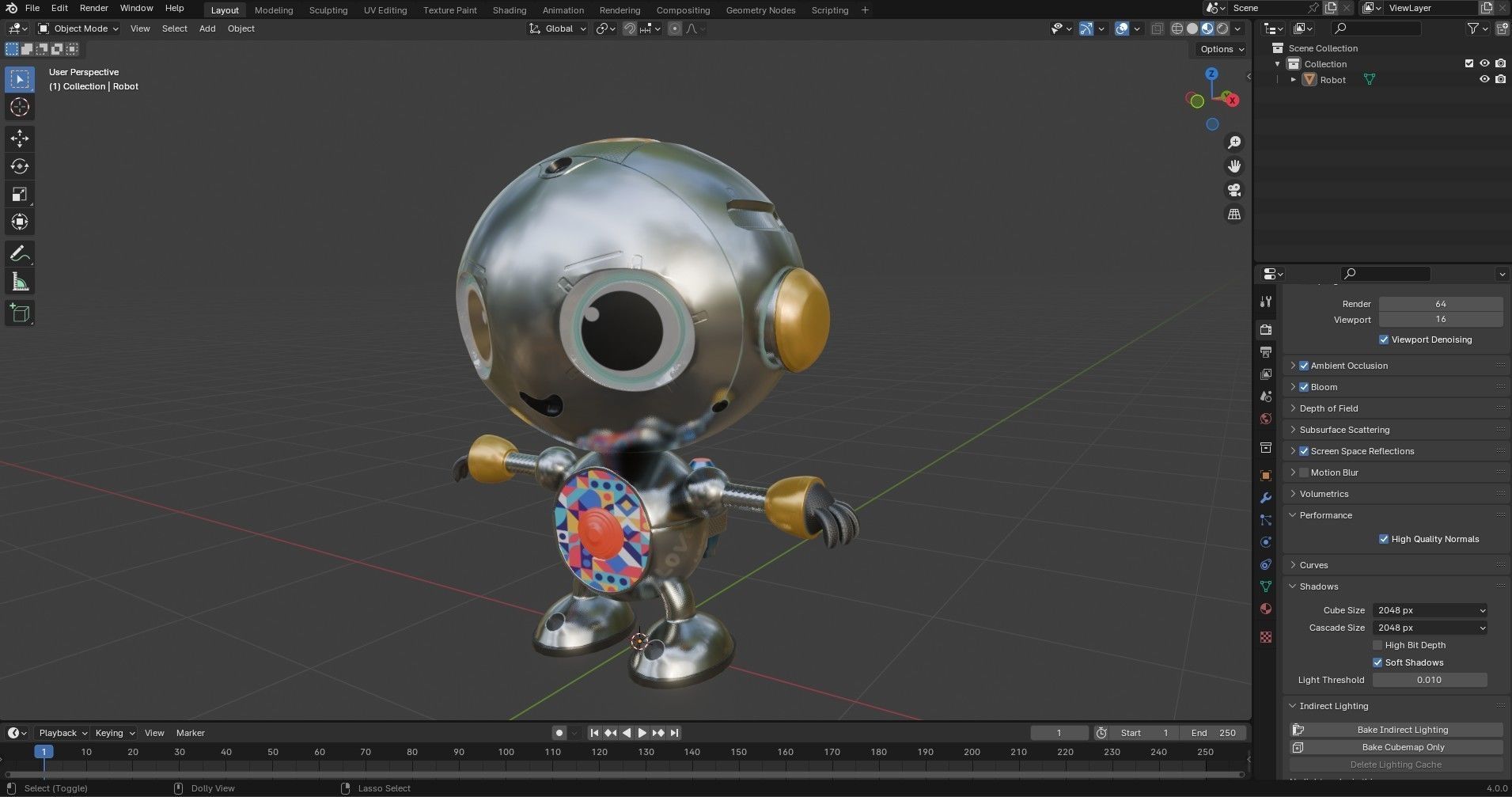The height and width of the screenshot is (797, 1512).
Task: Open the Scene properties tab
Action: coord(1266,396)
